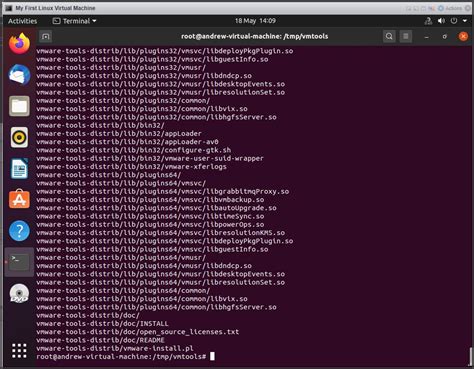Open the Actions menu in VM title bar
Screen dimensions: 474x369
coord(450,8)
